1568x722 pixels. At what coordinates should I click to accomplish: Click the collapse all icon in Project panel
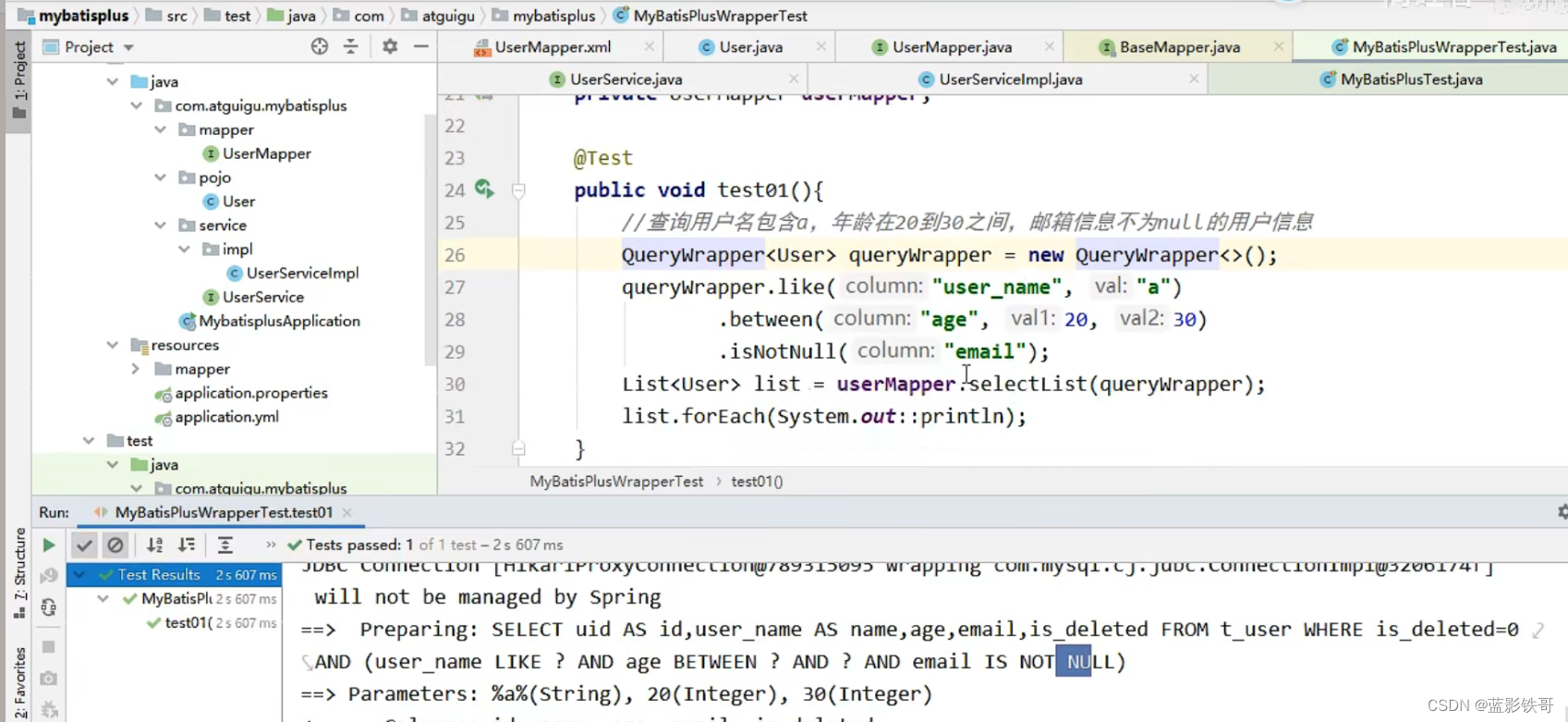click(351, 46)
